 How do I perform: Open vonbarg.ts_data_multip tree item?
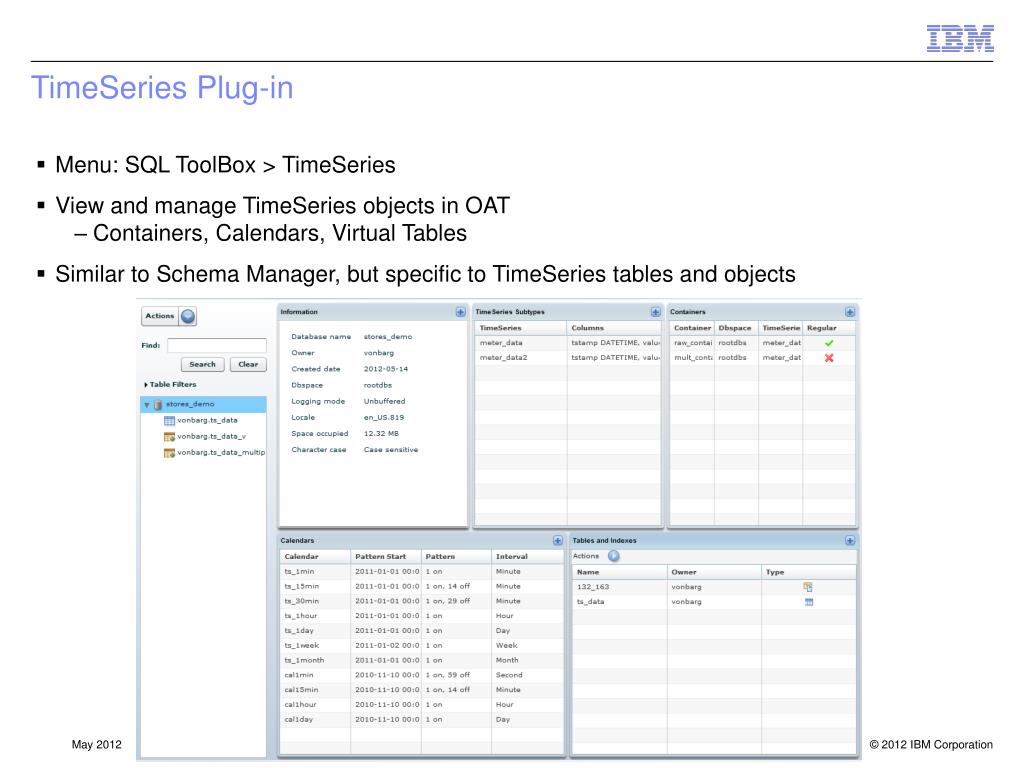[x=221, y=453]
